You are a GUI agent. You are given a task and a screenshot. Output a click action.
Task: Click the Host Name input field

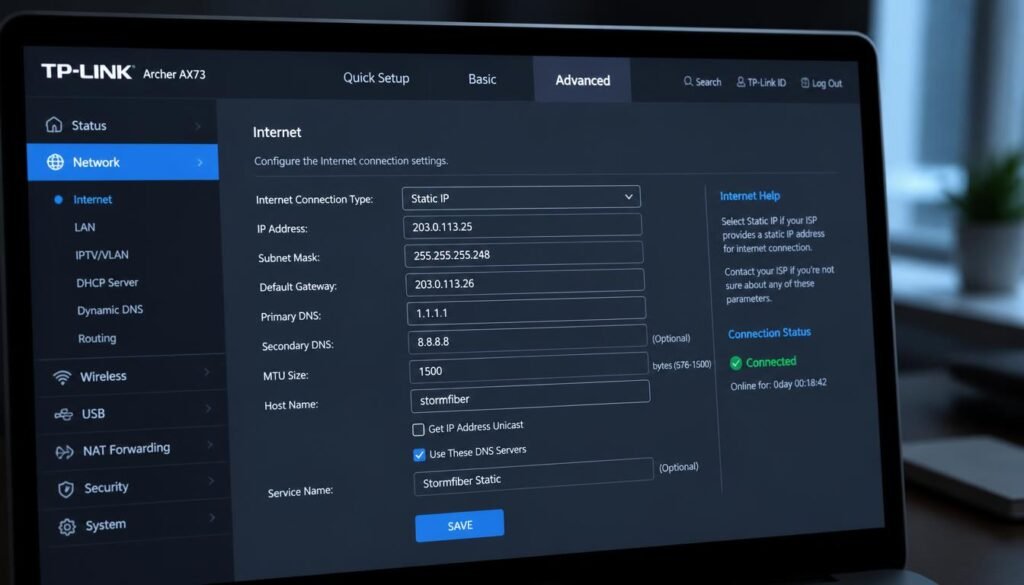pos(530,398)
